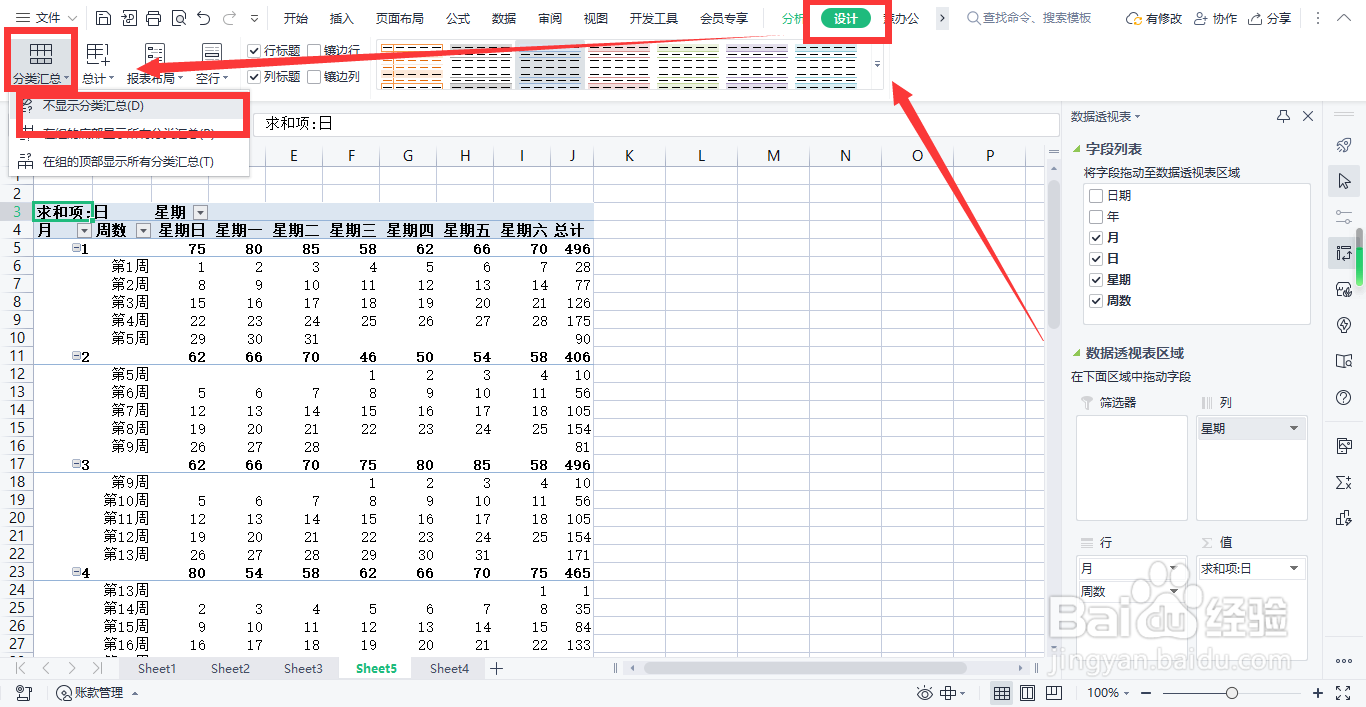Click the Redo arrow icon
Screen dimensions: 1366x707
[230, 18]
